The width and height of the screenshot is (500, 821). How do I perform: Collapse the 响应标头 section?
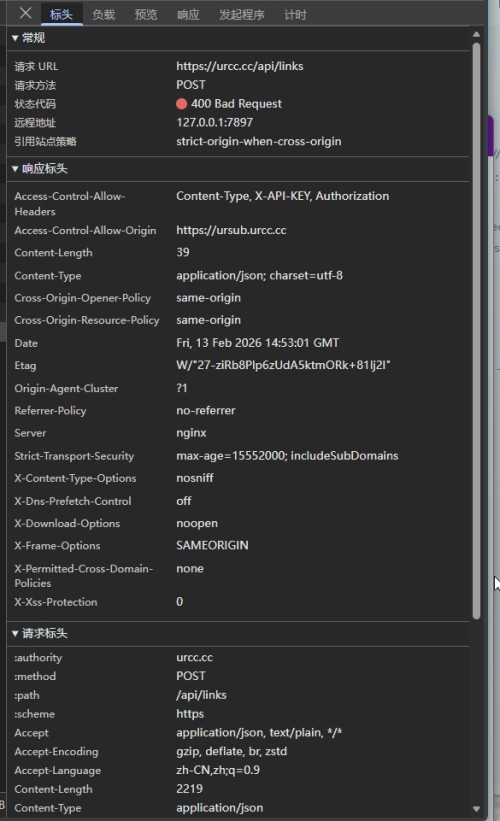point(40,169)
